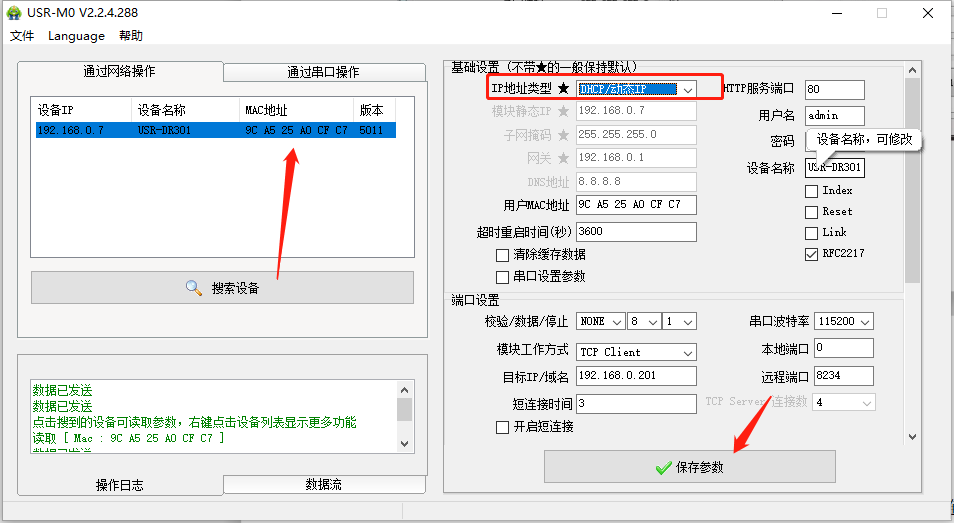Click the 用户MAC地址 input field
The height and width of the screenshot is (523, 954).
(636, 205)
